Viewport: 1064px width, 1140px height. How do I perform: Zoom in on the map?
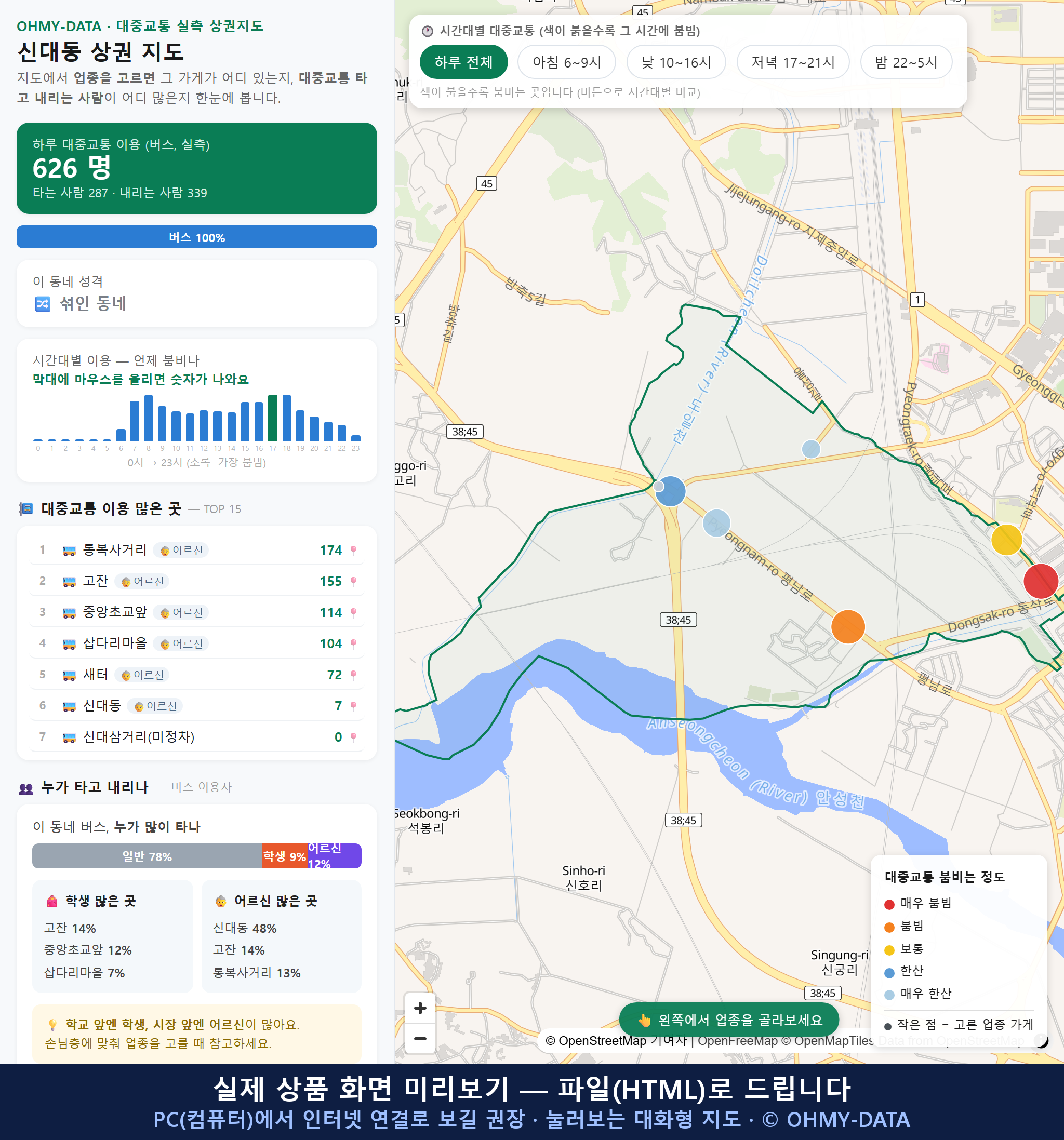(420, 1008)
